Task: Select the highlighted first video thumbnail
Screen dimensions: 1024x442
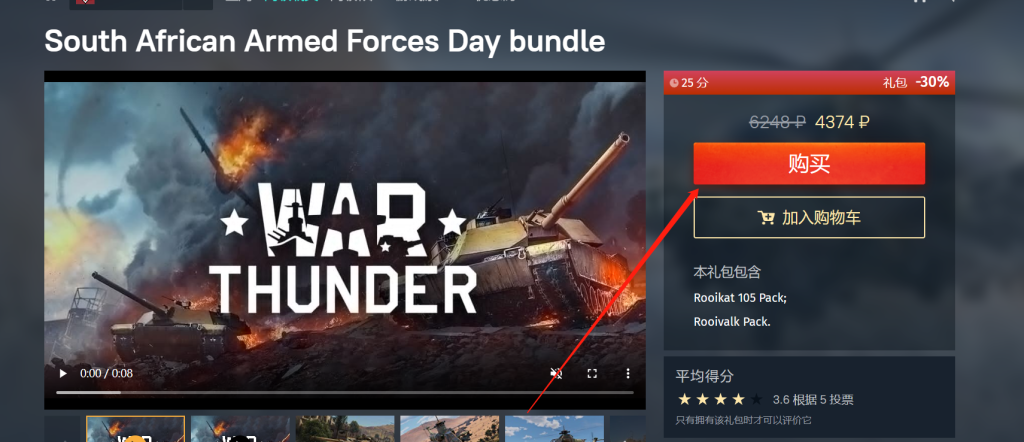Action: click(135, 429)
